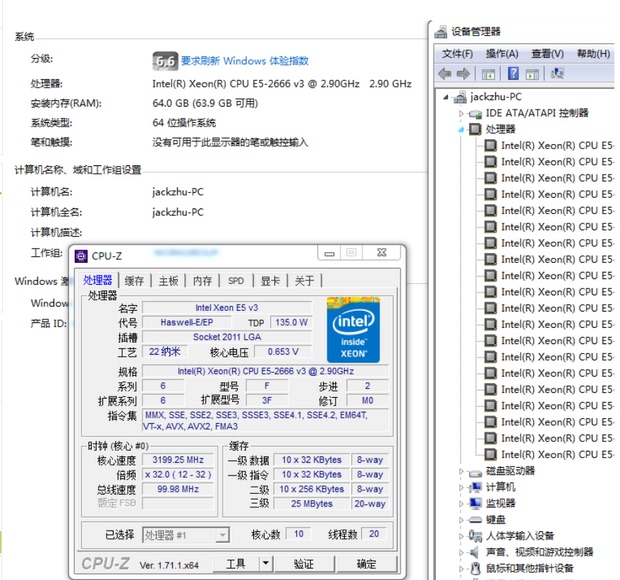Viewport: 620px width, 580px height.
Task: Expand the IDE ATA/ATAPI 控制器 node
Action: [x=461, y=113]
